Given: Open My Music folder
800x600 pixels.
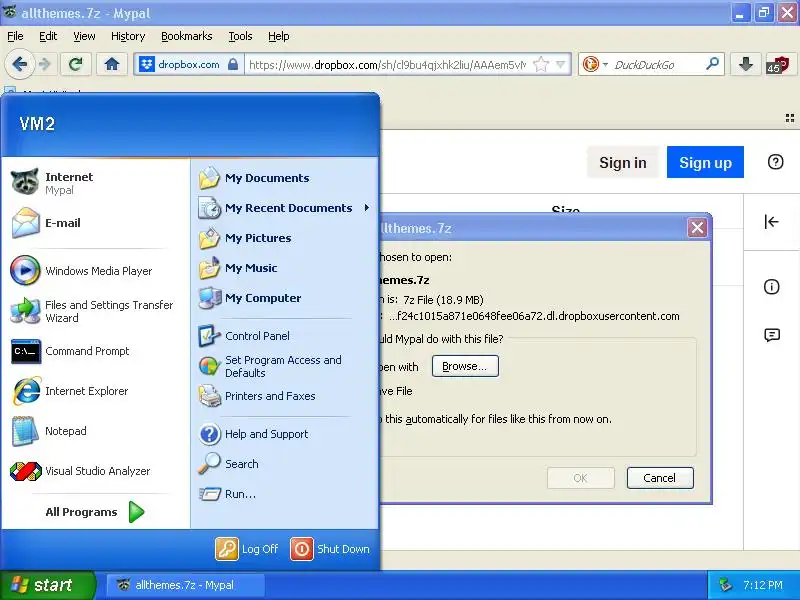Looking at the screenshot, I should pyautogui.click(x=284, y=268).
